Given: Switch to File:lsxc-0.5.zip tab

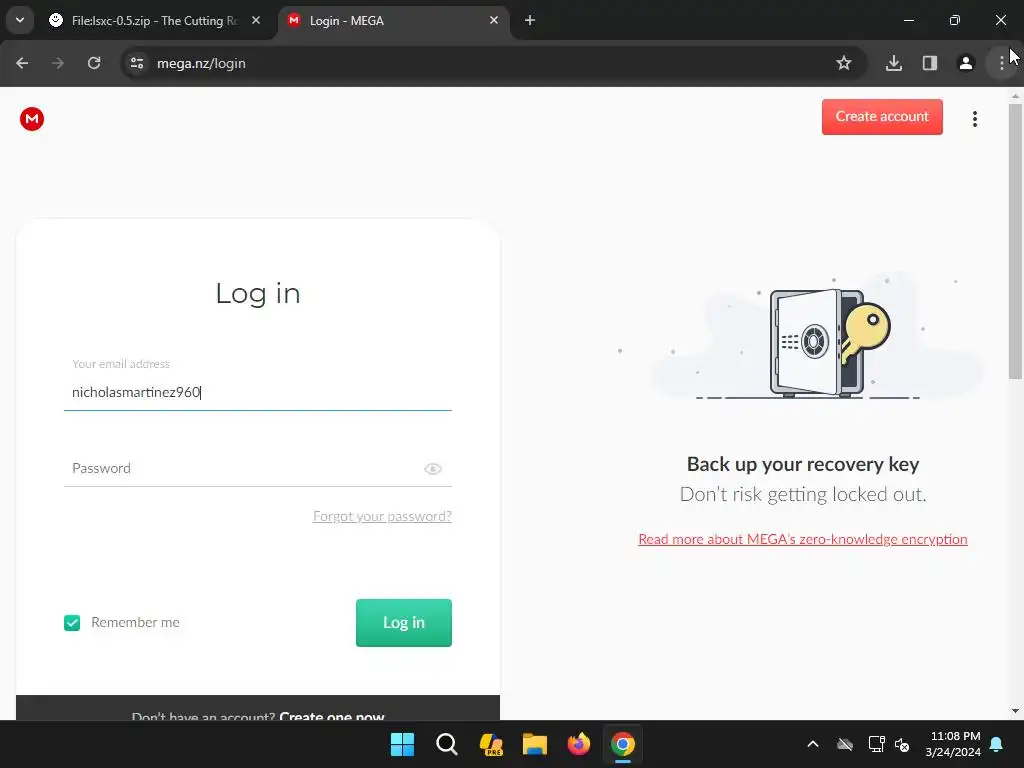Looking at the screenshot, I should point(153,21).
